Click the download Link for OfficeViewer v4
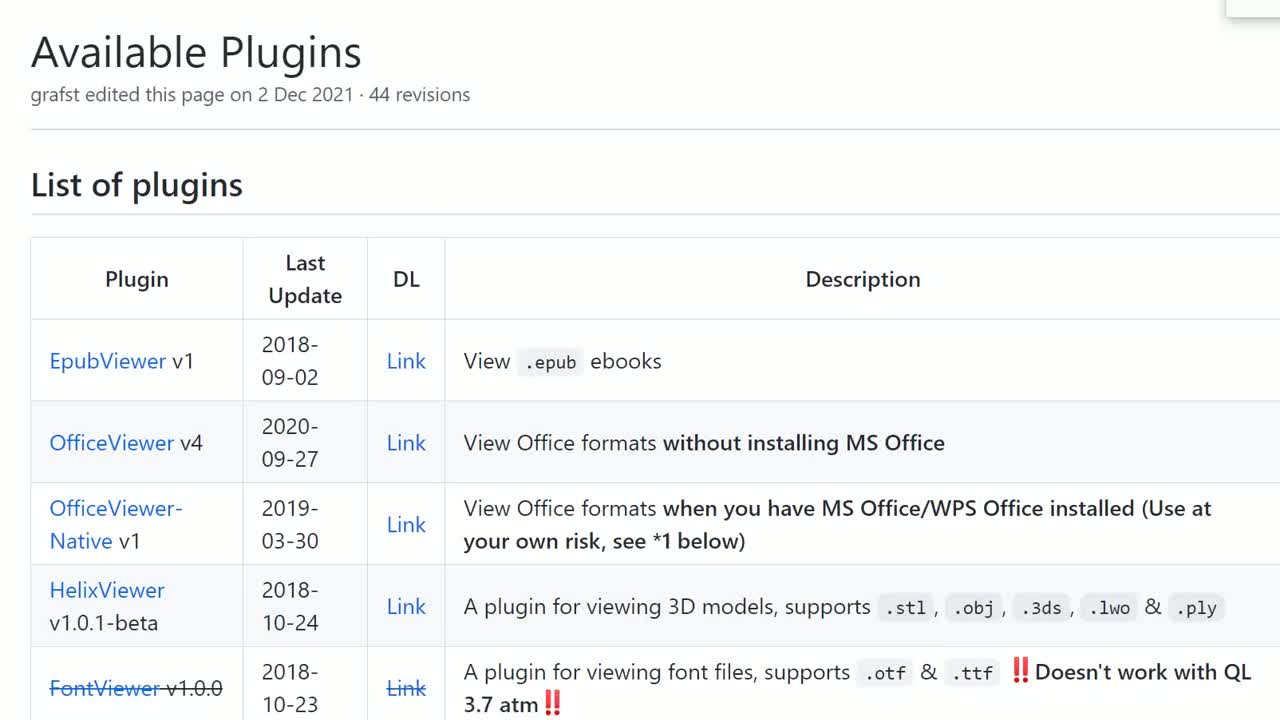Viewport: 1280px width, 720px height. click(406, 443)
